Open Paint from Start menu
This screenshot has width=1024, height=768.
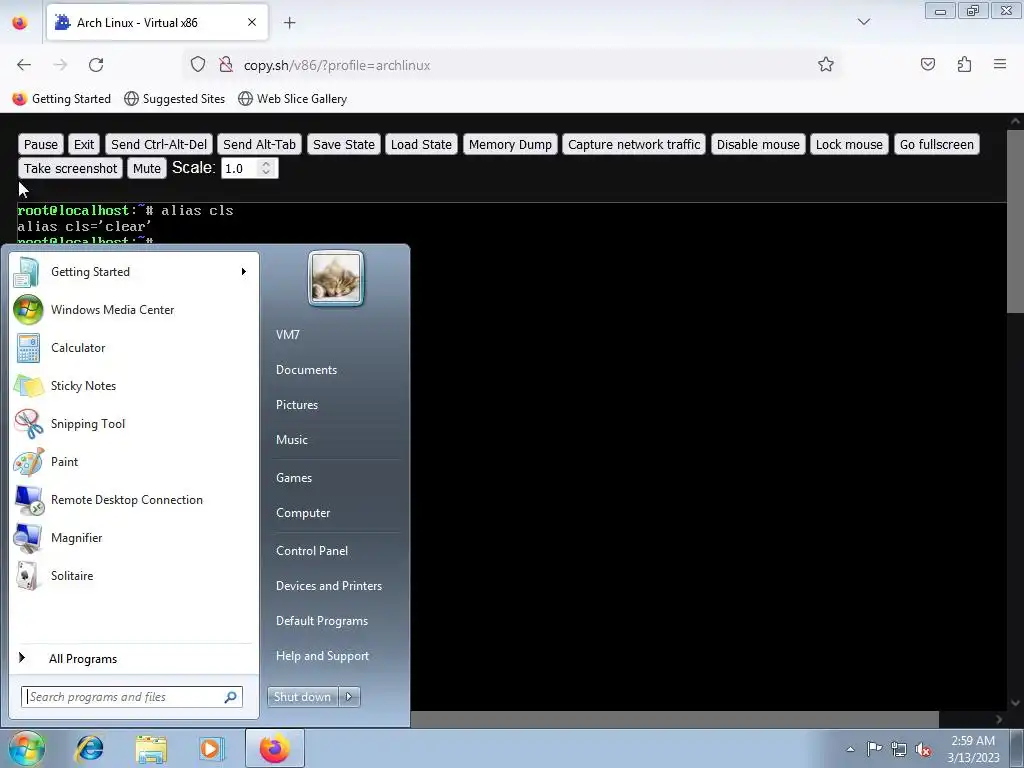point(134,461)
